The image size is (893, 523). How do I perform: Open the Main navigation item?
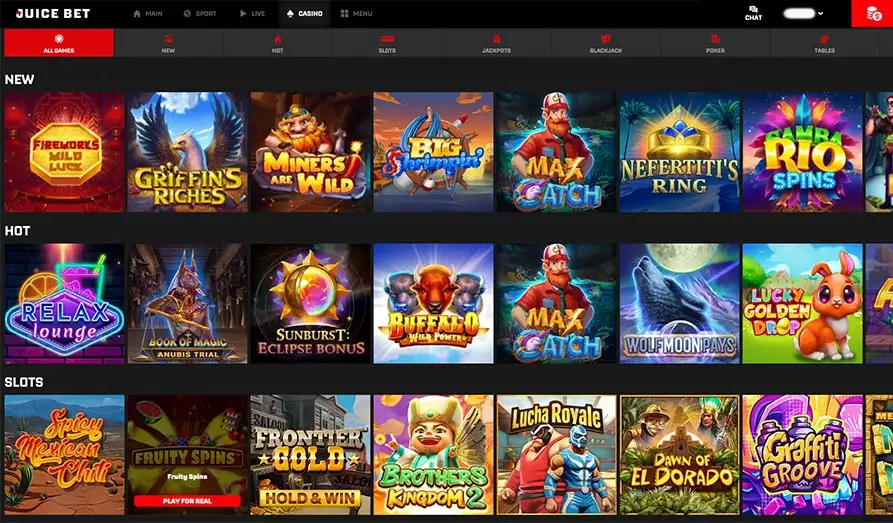[148, 14]
